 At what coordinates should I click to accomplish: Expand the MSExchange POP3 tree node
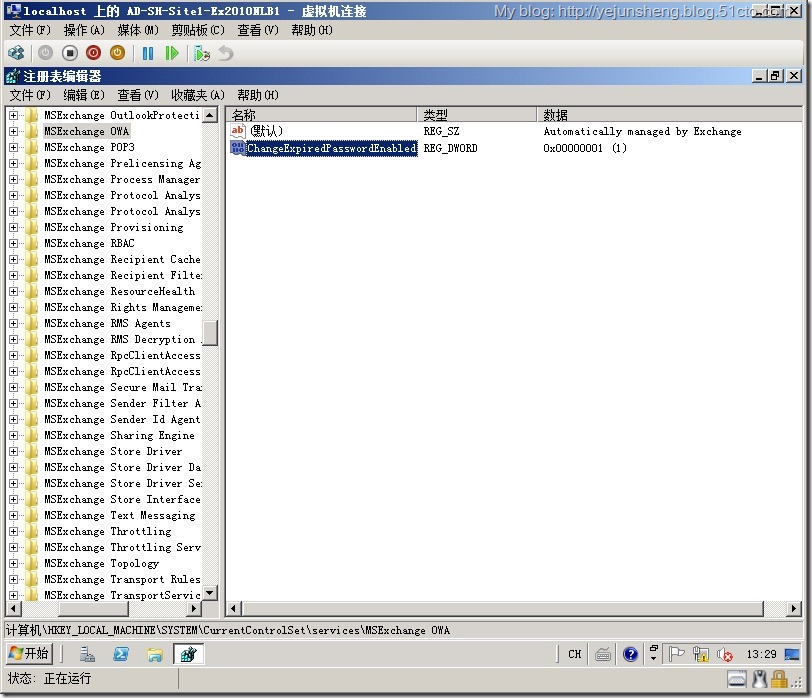click(13, 148)
